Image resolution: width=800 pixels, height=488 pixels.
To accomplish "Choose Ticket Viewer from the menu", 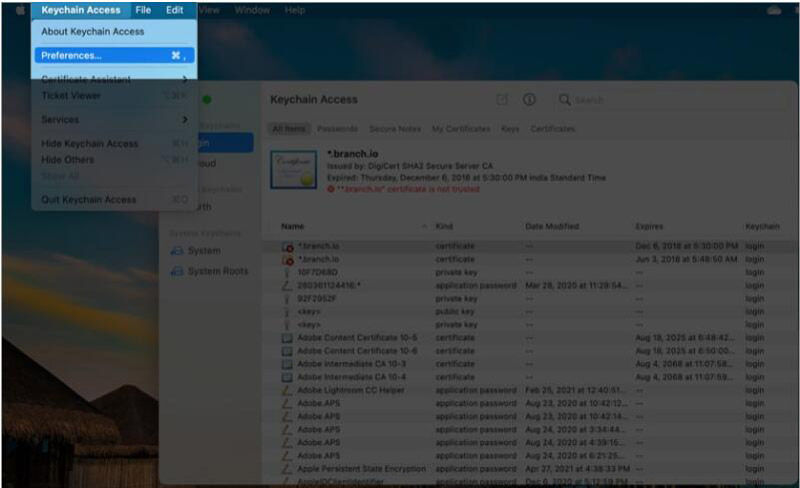I will [x=114, y=95].
